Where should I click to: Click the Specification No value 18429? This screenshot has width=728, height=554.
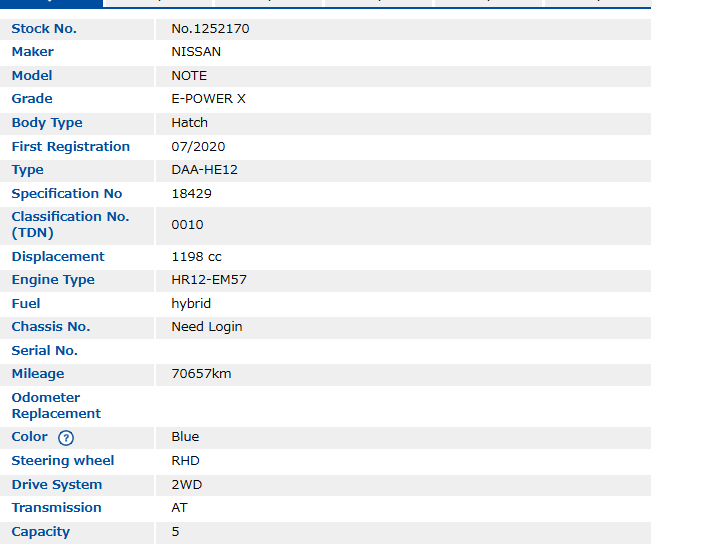[191, 194]
